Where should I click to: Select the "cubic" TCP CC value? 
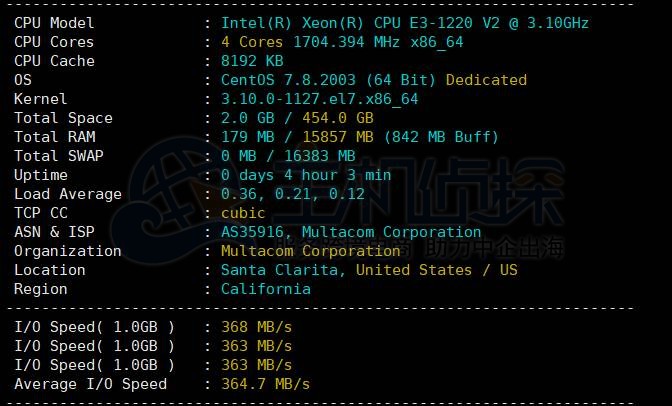(243, 213)
